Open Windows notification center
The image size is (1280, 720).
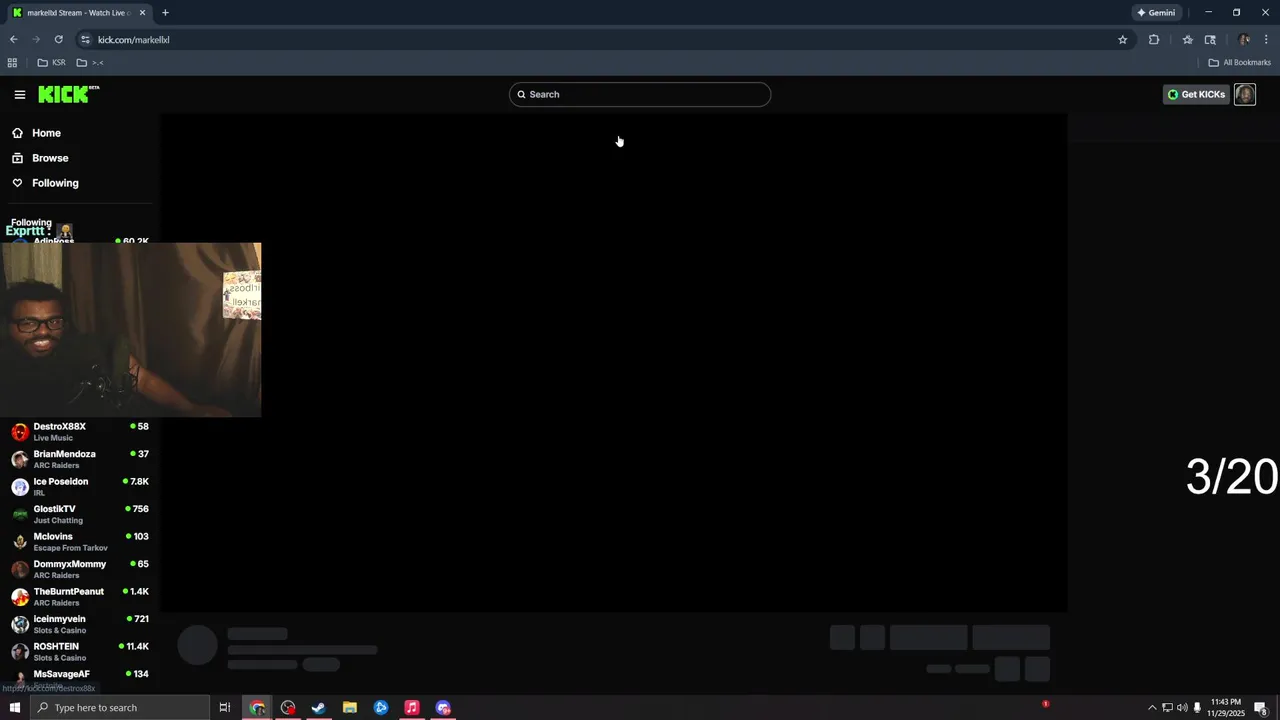click(x=1261, y=708)
